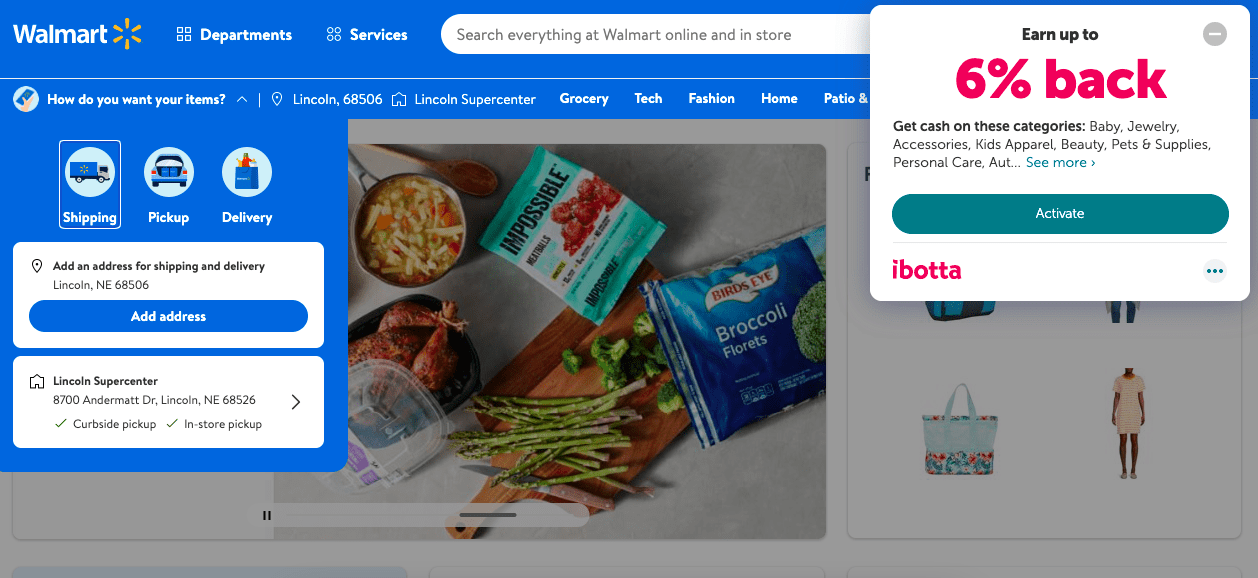Collapse the 'How do you want your items?' chevron
The image size is (1258, 578).
[x=242, y=99]
